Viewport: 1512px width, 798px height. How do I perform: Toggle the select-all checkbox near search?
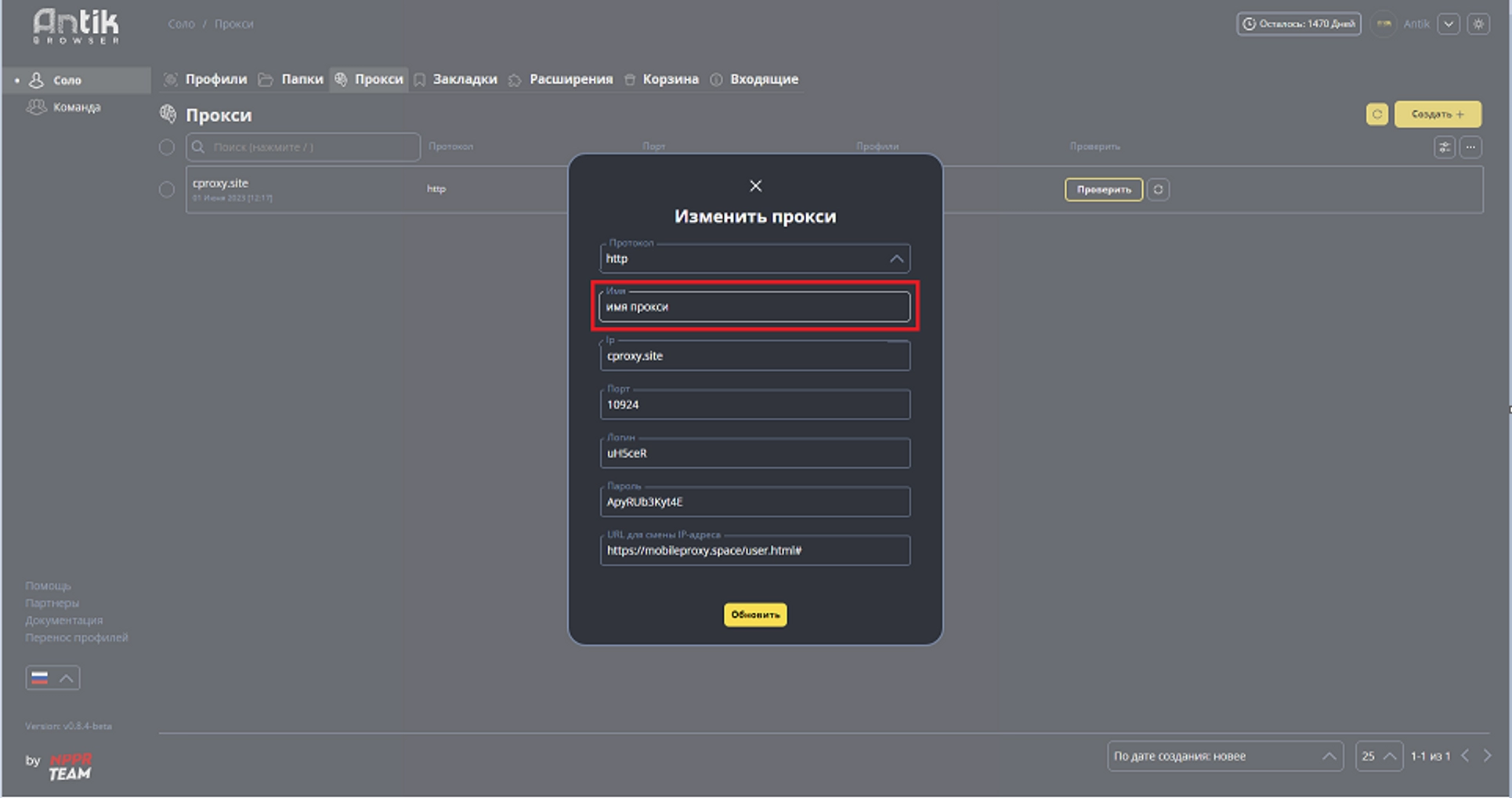[x=167, y=147]
